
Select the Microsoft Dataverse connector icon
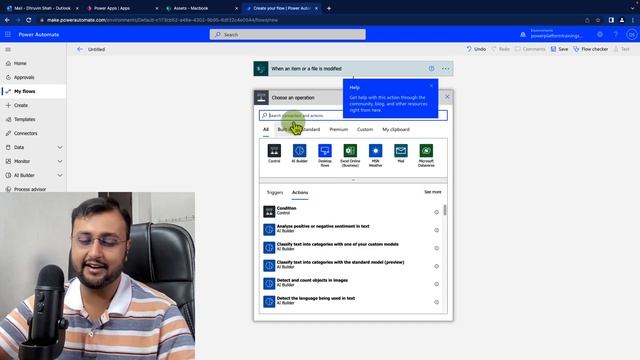pyautogui.click(x=426, y=151)
